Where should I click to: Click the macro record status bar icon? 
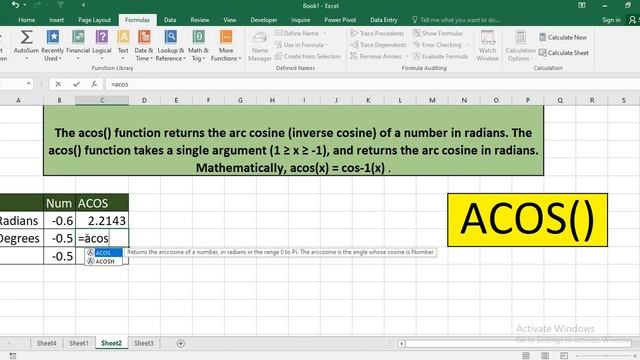coord(13,356)
